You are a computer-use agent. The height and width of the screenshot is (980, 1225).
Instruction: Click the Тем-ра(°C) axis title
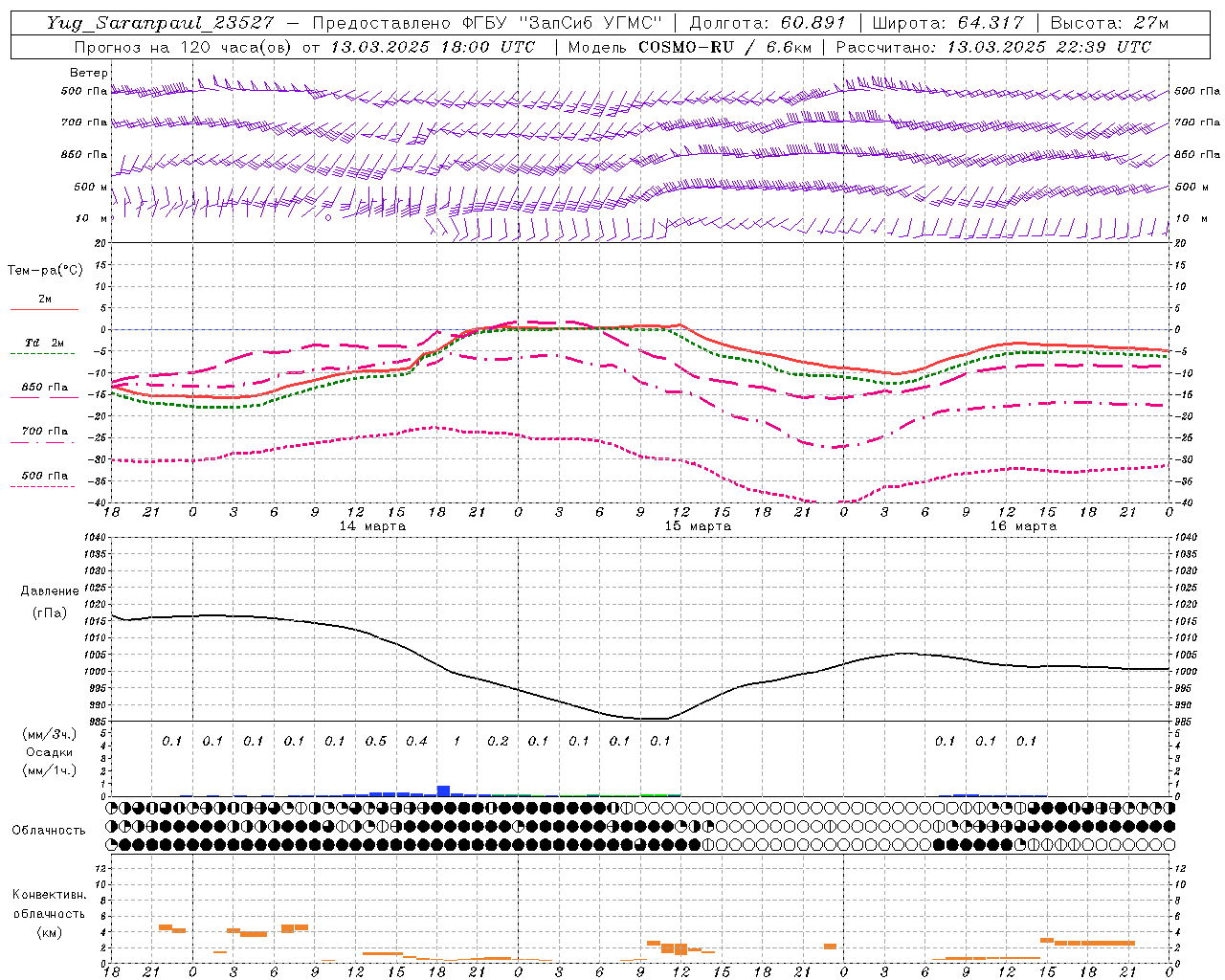[x=45, y=271]
